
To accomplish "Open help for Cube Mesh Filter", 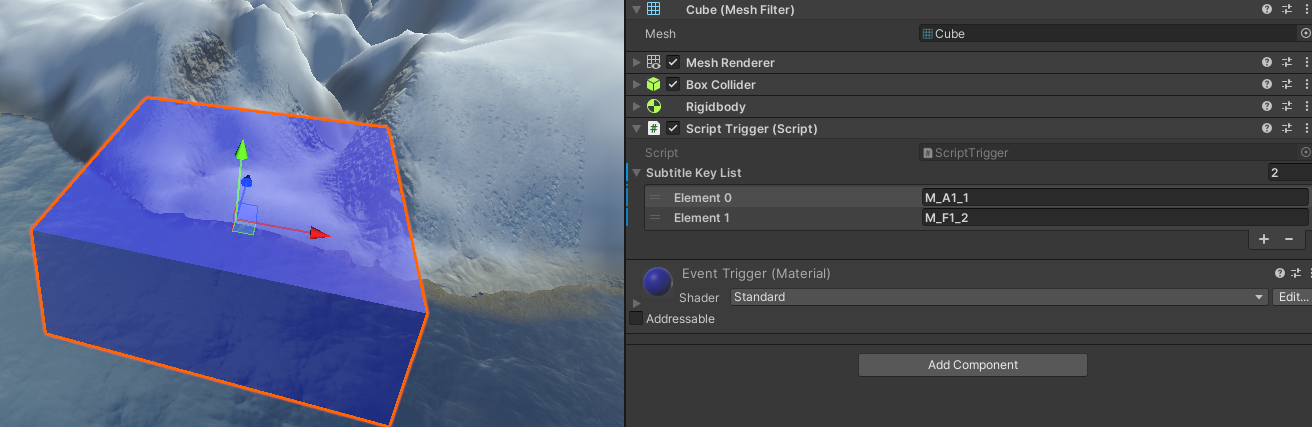I will click(x=1267, y=9).
